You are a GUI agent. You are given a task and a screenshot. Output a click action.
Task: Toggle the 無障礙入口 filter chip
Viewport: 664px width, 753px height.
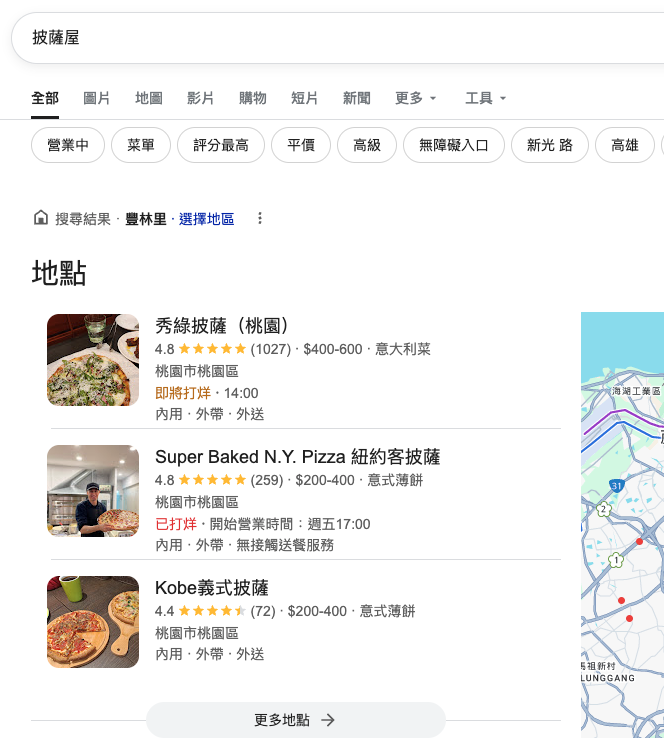[454, 145]
